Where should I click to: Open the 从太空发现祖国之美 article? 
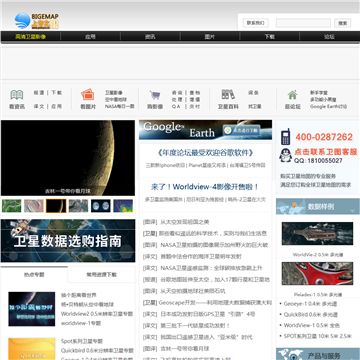click(184, 222)
